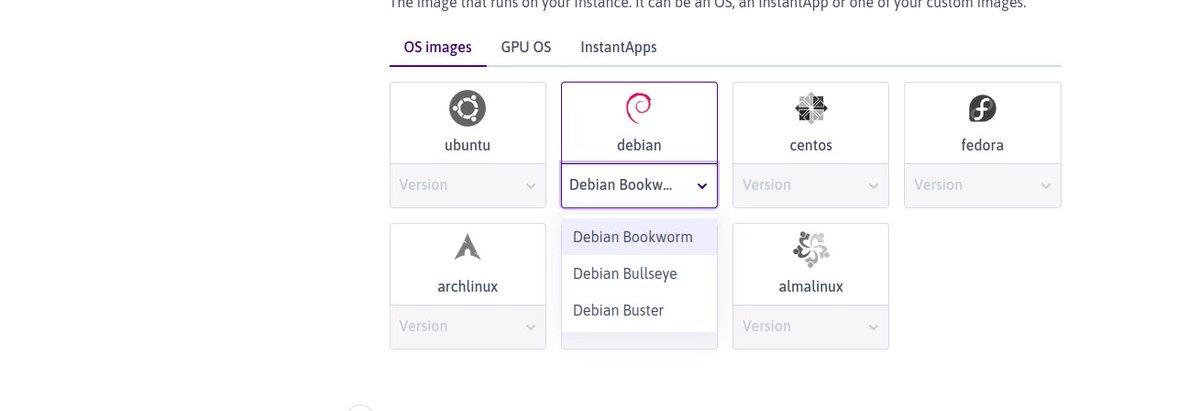Switch to the GPU OS tab

pyautogui.click(x=526, y=47)
